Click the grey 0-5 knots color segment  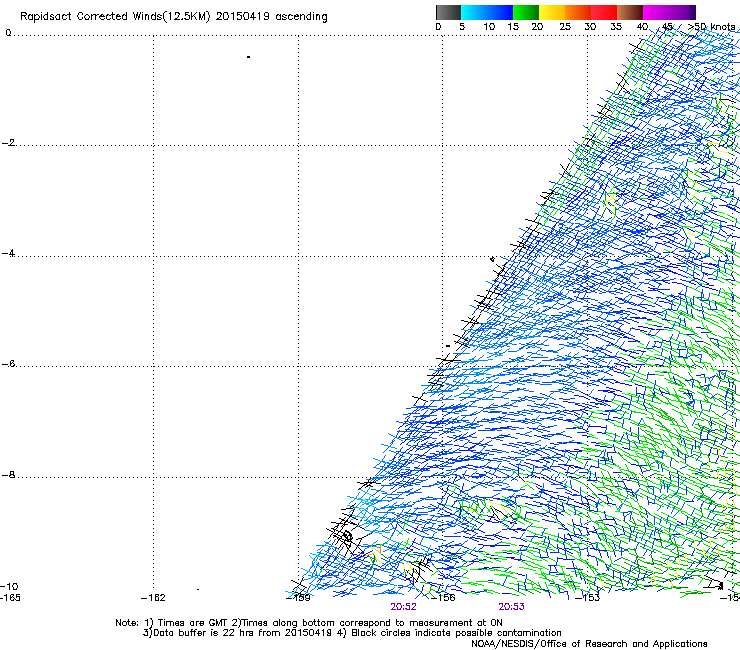448,12
